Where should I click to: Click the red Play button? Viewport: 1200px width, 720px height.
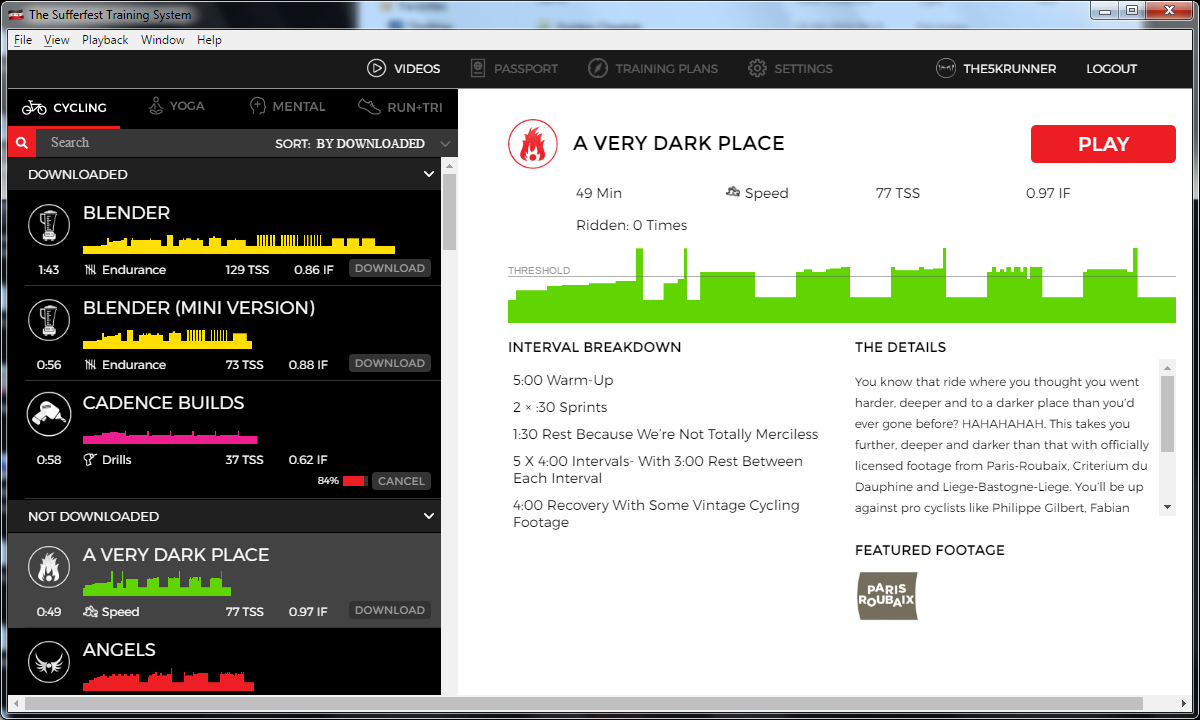(1103, 144)
